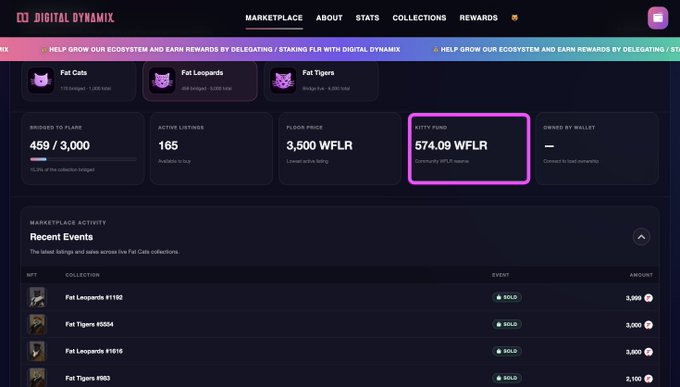Open Fat Leopards #1616 thumbnail

(x=37, y=351)
